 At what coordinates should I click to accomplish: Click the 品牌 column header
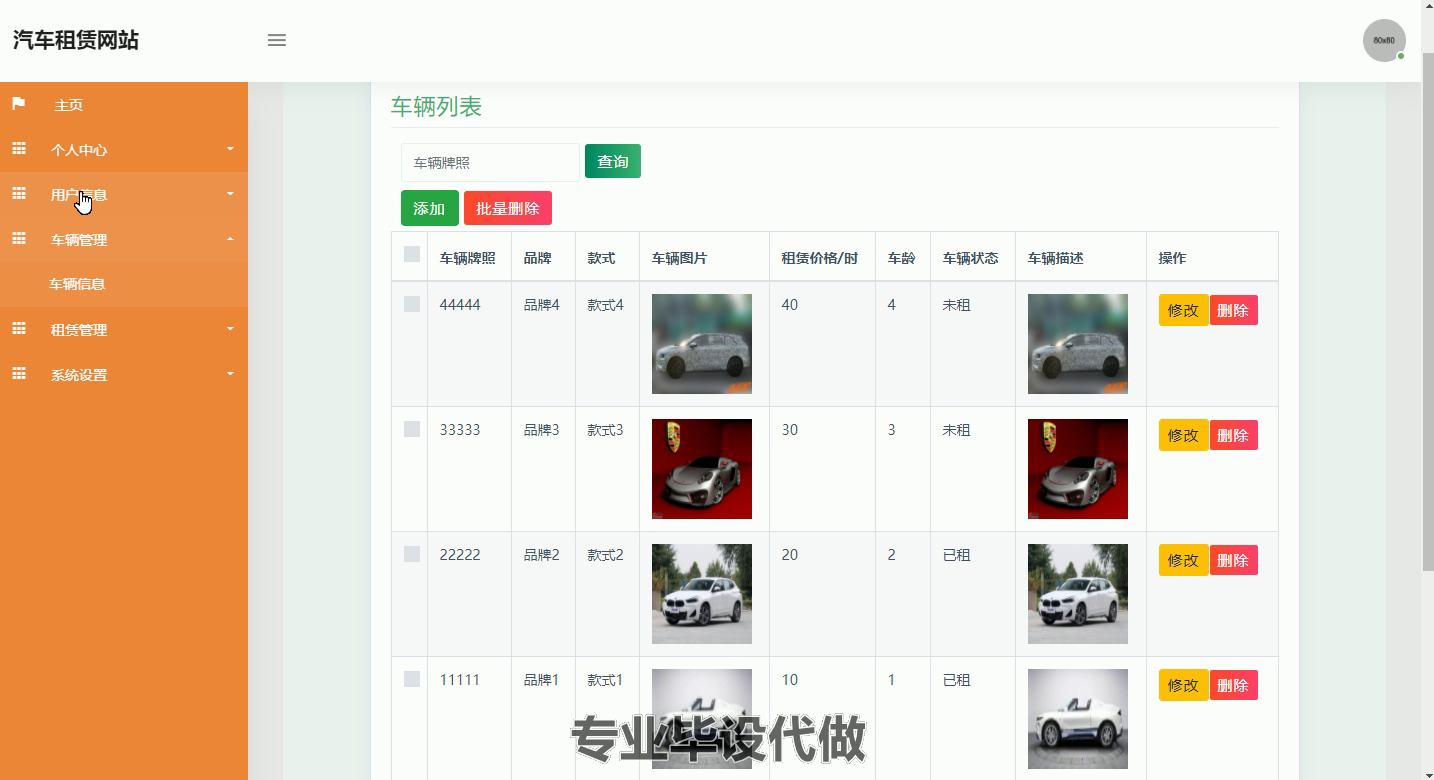pos(537,258)
